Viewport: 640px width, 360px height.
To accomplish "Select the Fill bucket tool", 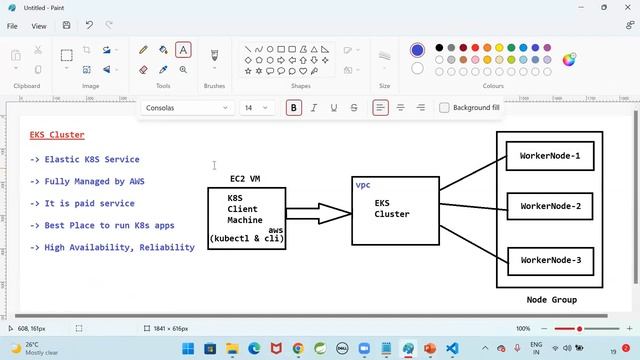I will pyautogui.click(x=163, y=50).
